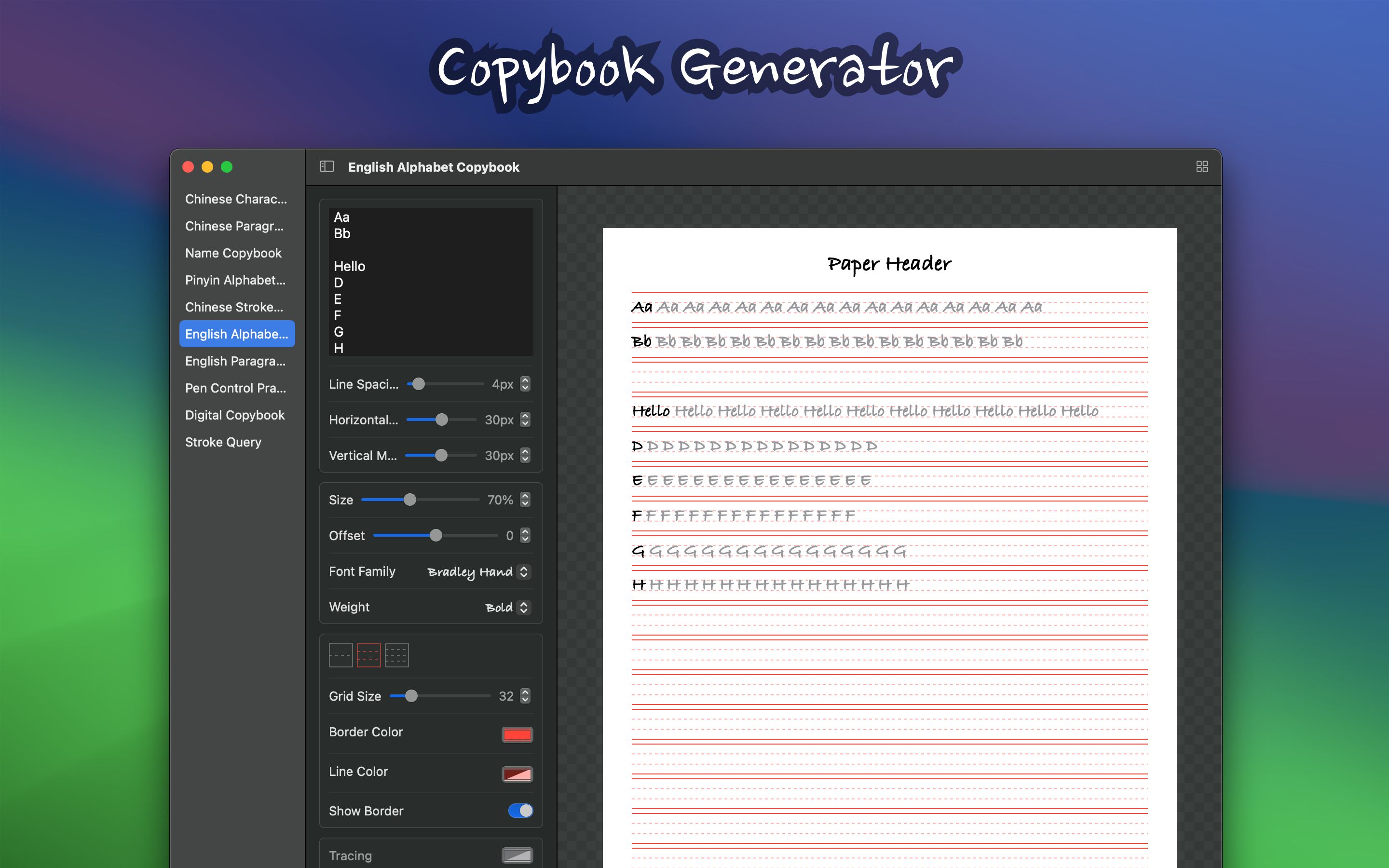Screen dimensions: 1389x868
Task: Select Pen Control Practice in the sidebar
Action: click(235, 388)
